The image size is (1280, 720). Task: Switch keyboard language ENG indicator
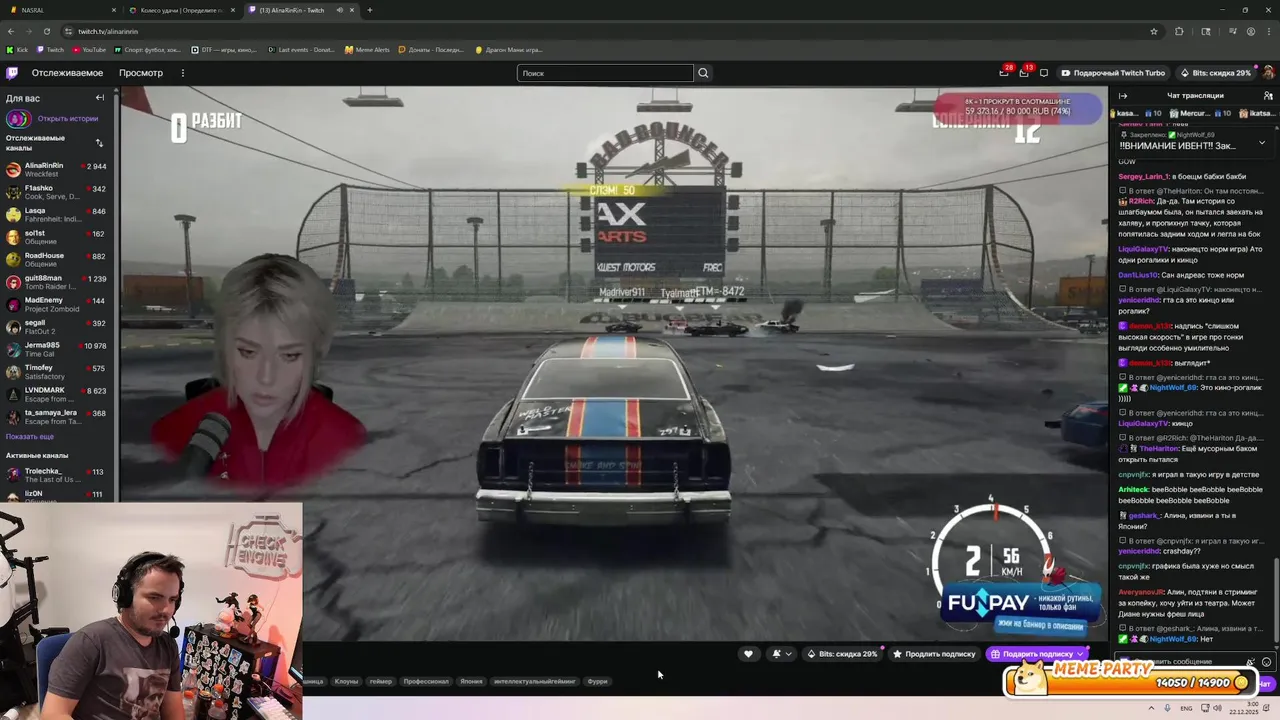[x=1186, y=708]
